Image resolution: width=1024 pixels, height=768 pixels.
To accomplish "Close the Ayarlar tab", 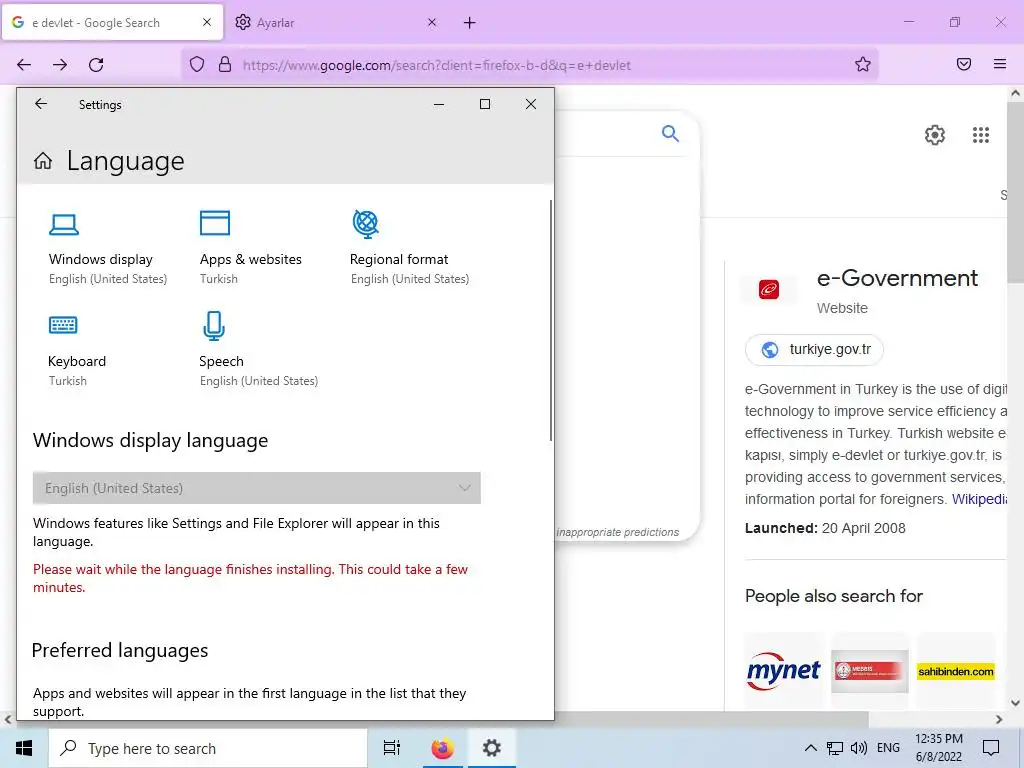I will pyautogui.click(x=432, y=22).
